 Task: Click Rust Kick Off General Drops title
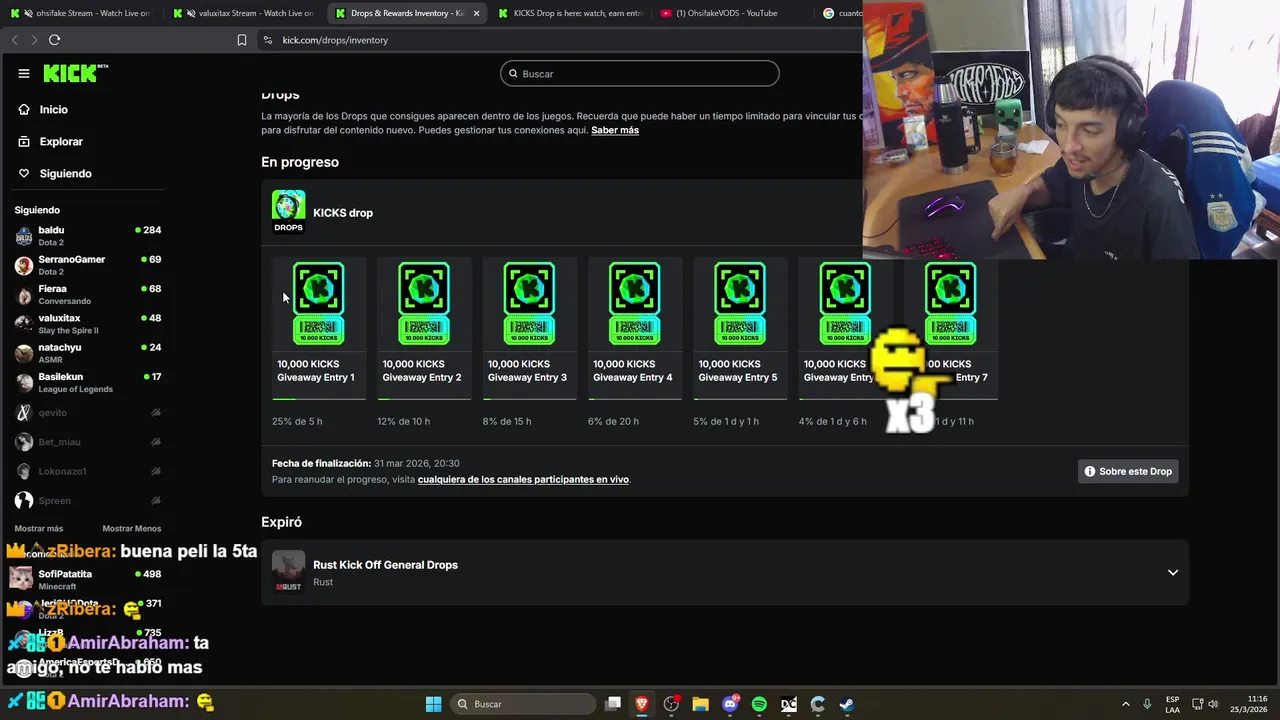tap(385, 565)
